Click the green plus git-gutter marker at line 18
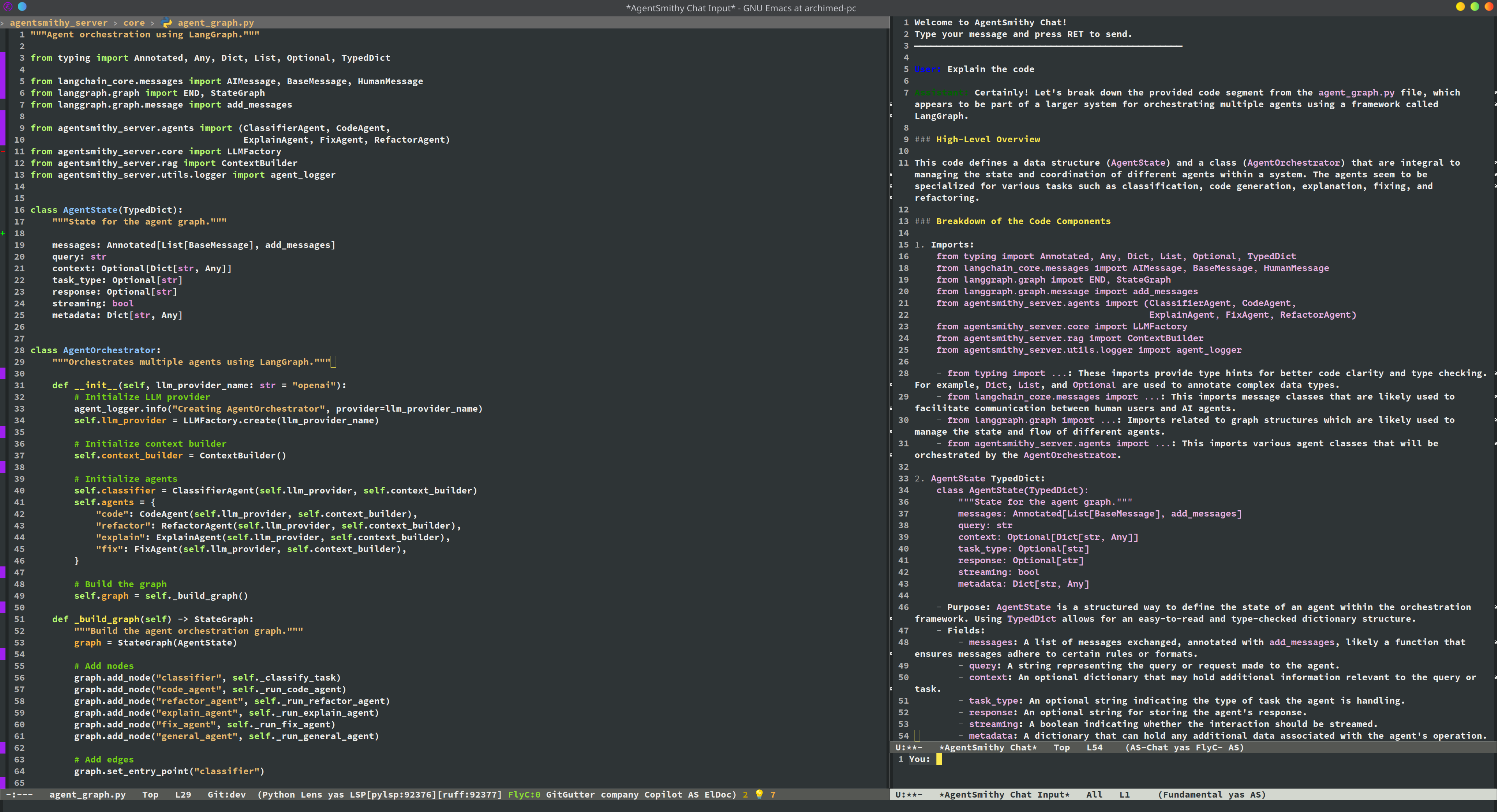This screenshot has height=812, width=1497. coord(3,233)
